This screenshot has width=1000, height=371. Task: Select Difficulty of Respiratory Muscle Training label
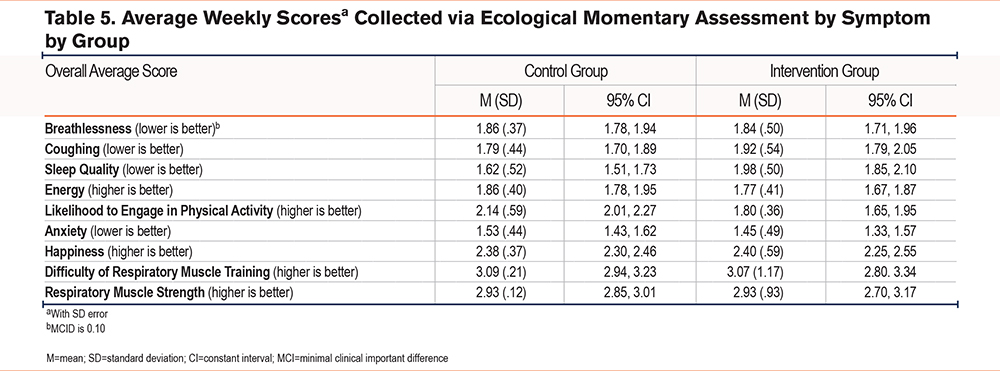coord(202,272)
